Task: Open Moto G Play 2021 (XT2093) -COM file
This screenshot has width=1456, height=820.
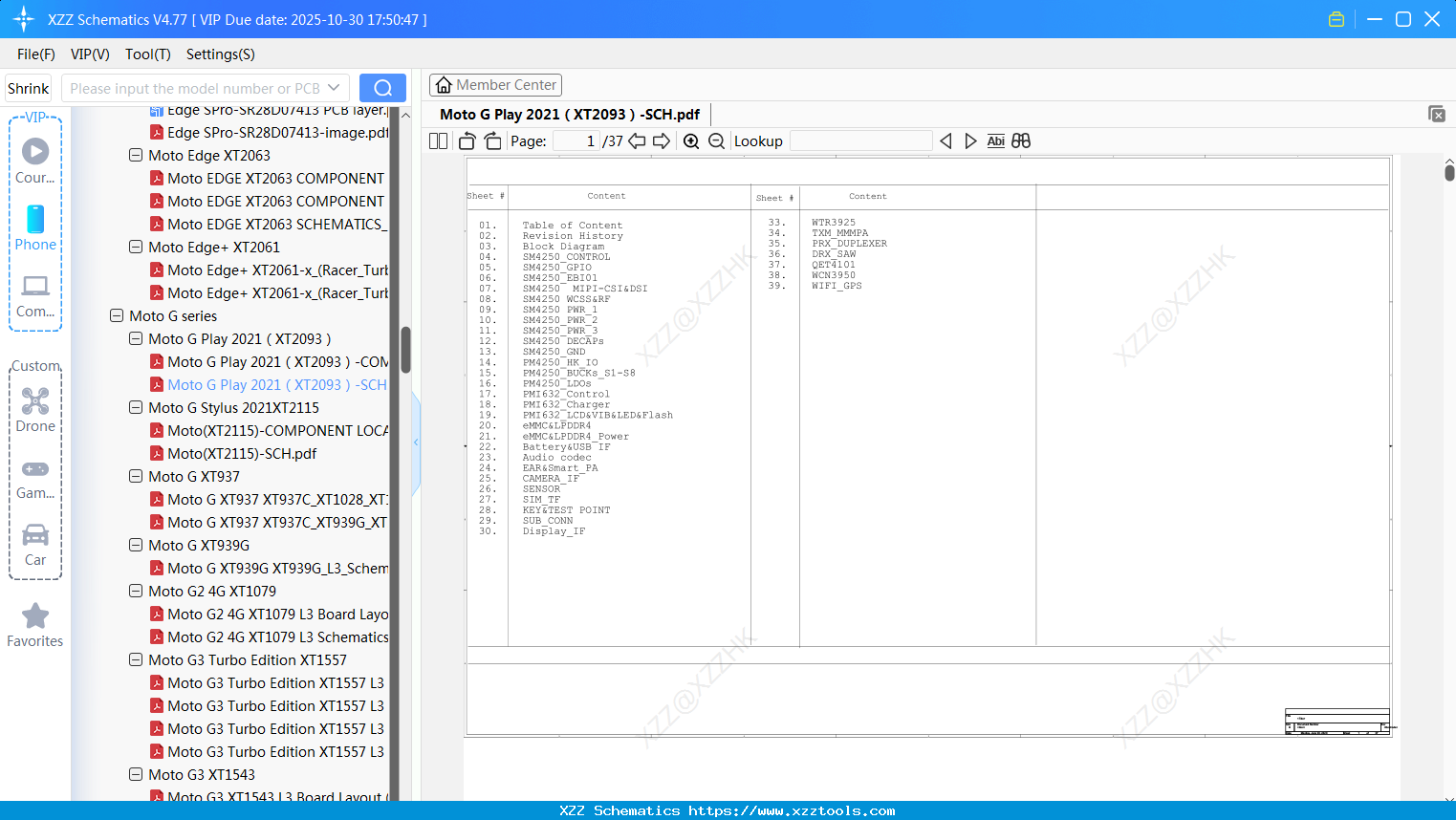Action: [270, 361]
